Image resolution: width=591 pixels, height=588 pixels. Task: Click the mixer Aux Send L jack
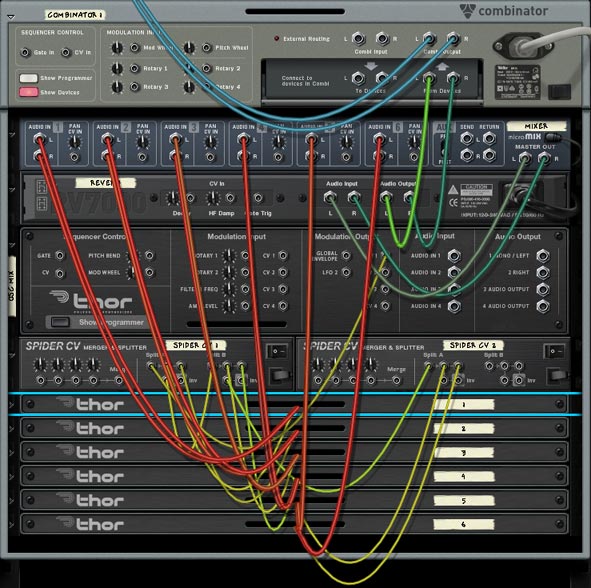tap(467, 139)
